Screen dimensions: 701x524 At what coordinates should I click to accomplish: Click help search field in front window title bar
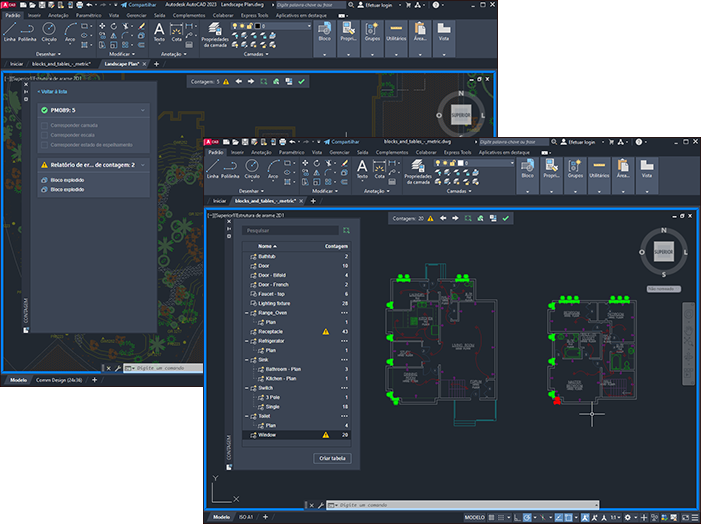click(514, 142)
